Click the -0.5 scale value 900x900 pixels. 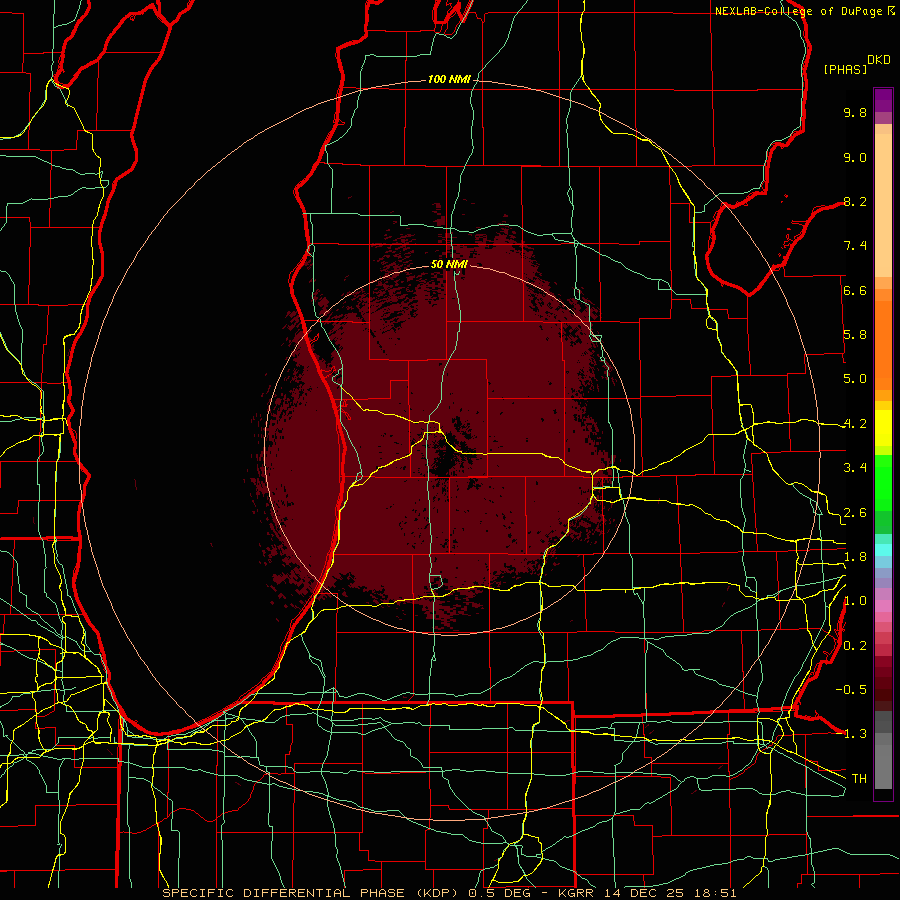click(x=851, y=690)
